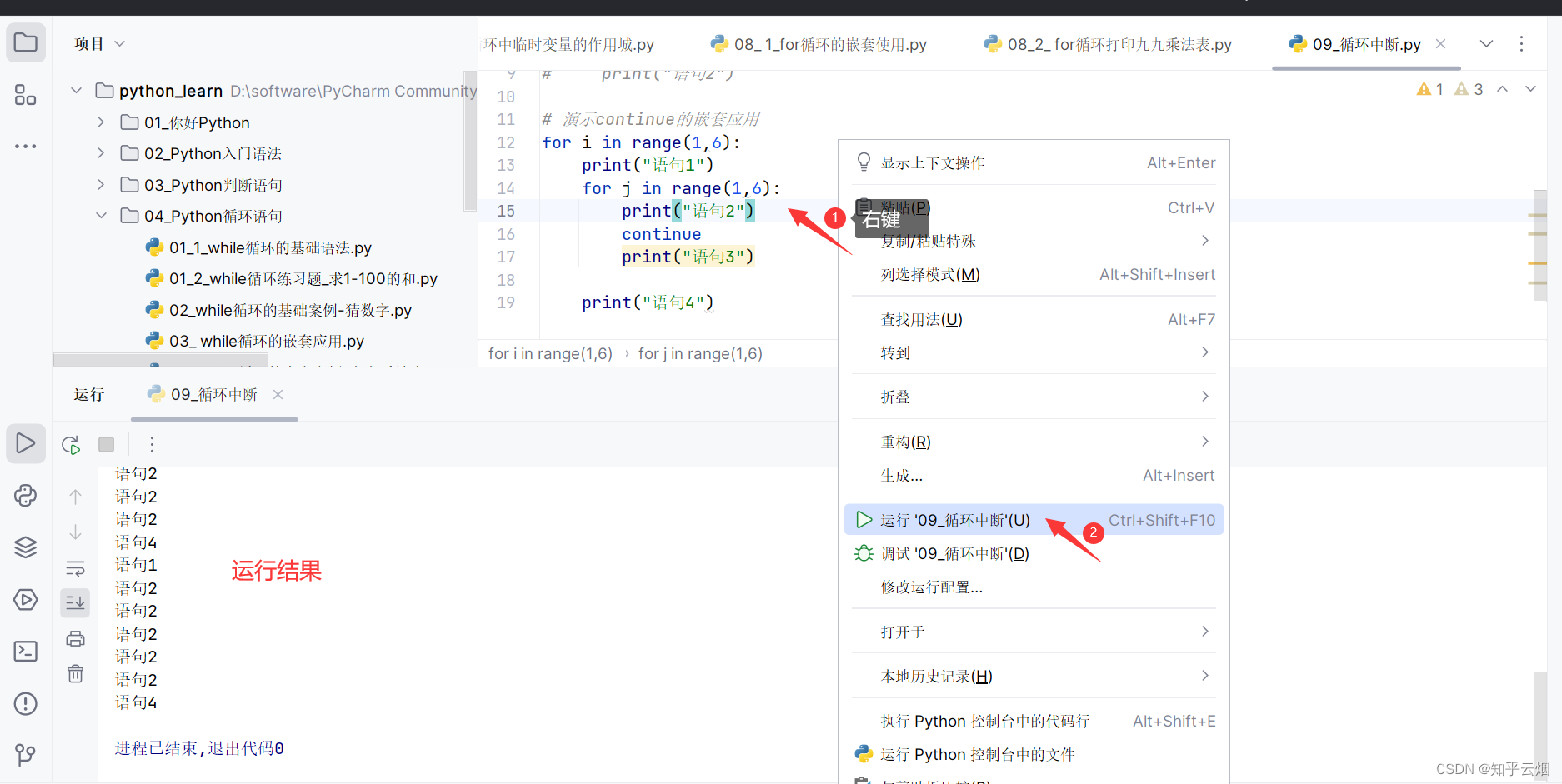Open the Structure tool window icon
The image size is (1562, 784).
pyautogui.click(x=26, y=95)
